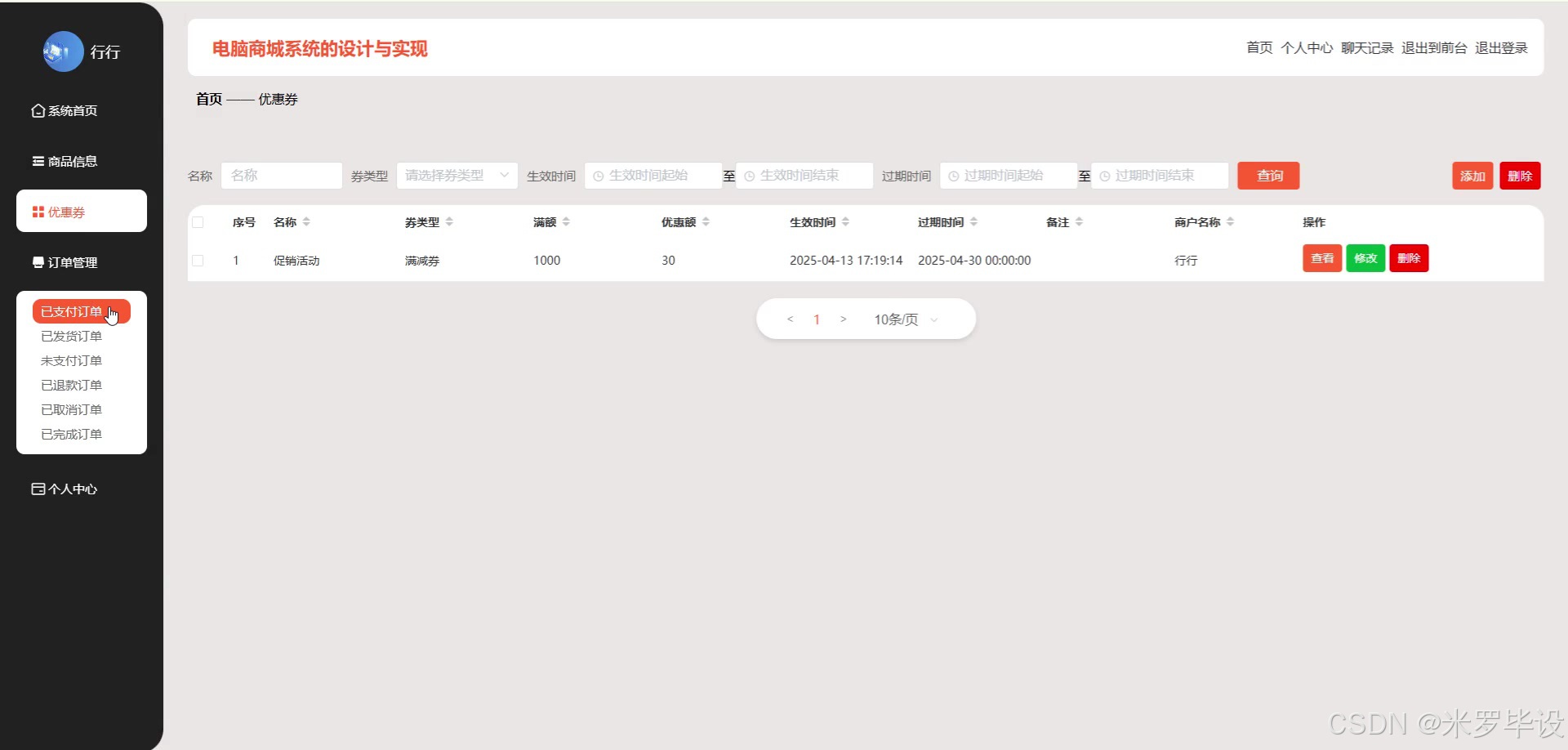Go to next page arrow
The width and height of the screenshot is (1568, 750).
(x=843, y=319)
